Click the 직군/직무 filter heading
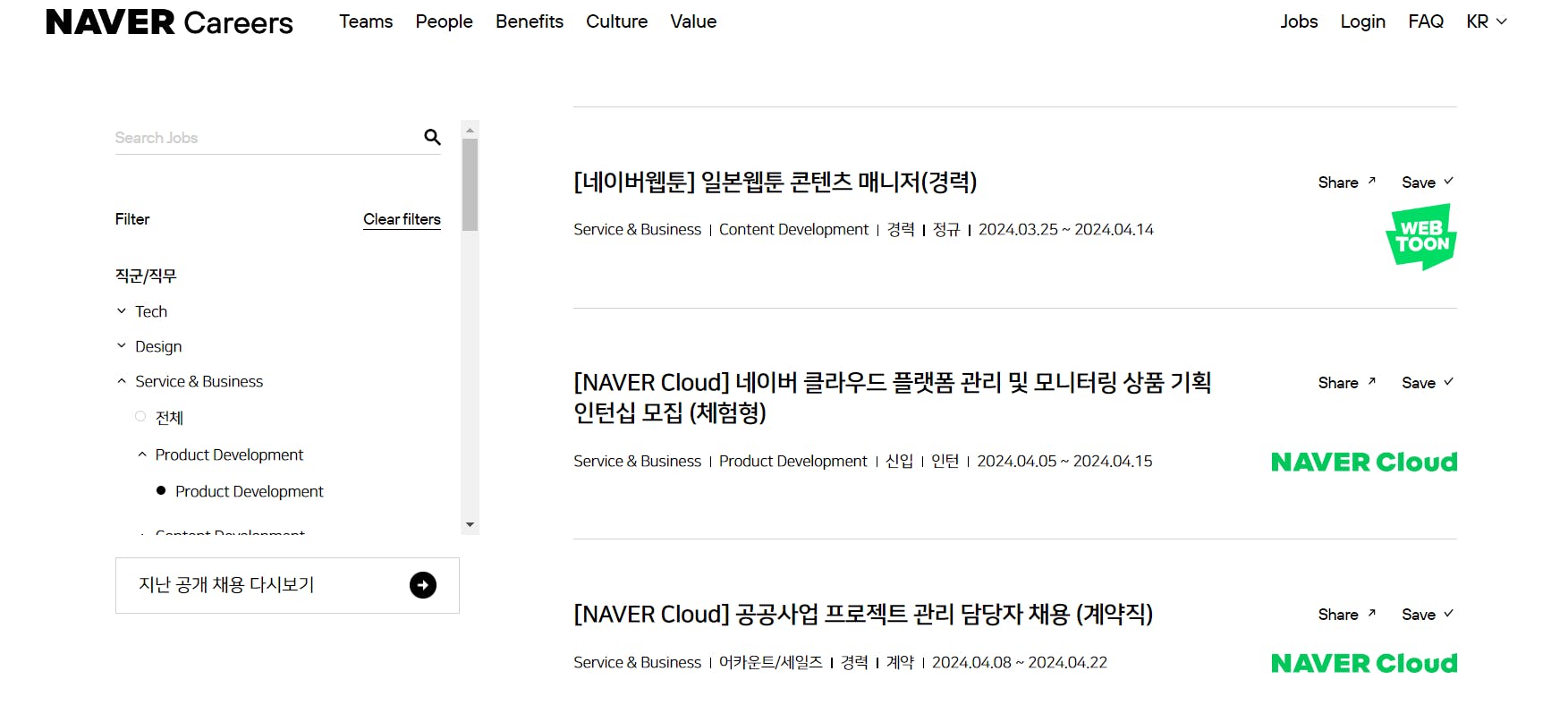 click(x=146, y=276)
